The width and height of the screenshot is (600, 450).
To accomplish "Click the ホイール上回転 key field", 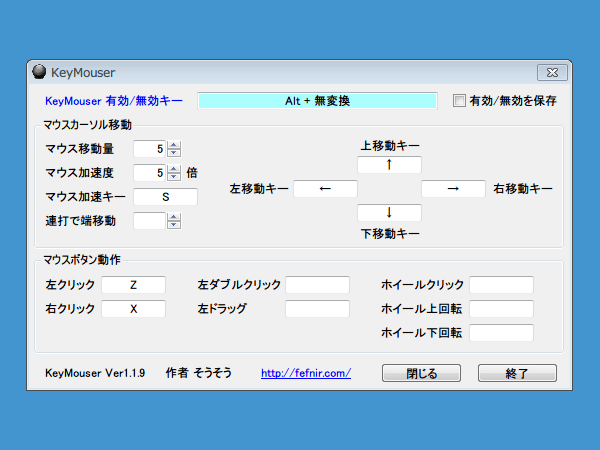I will click(501, 309).
